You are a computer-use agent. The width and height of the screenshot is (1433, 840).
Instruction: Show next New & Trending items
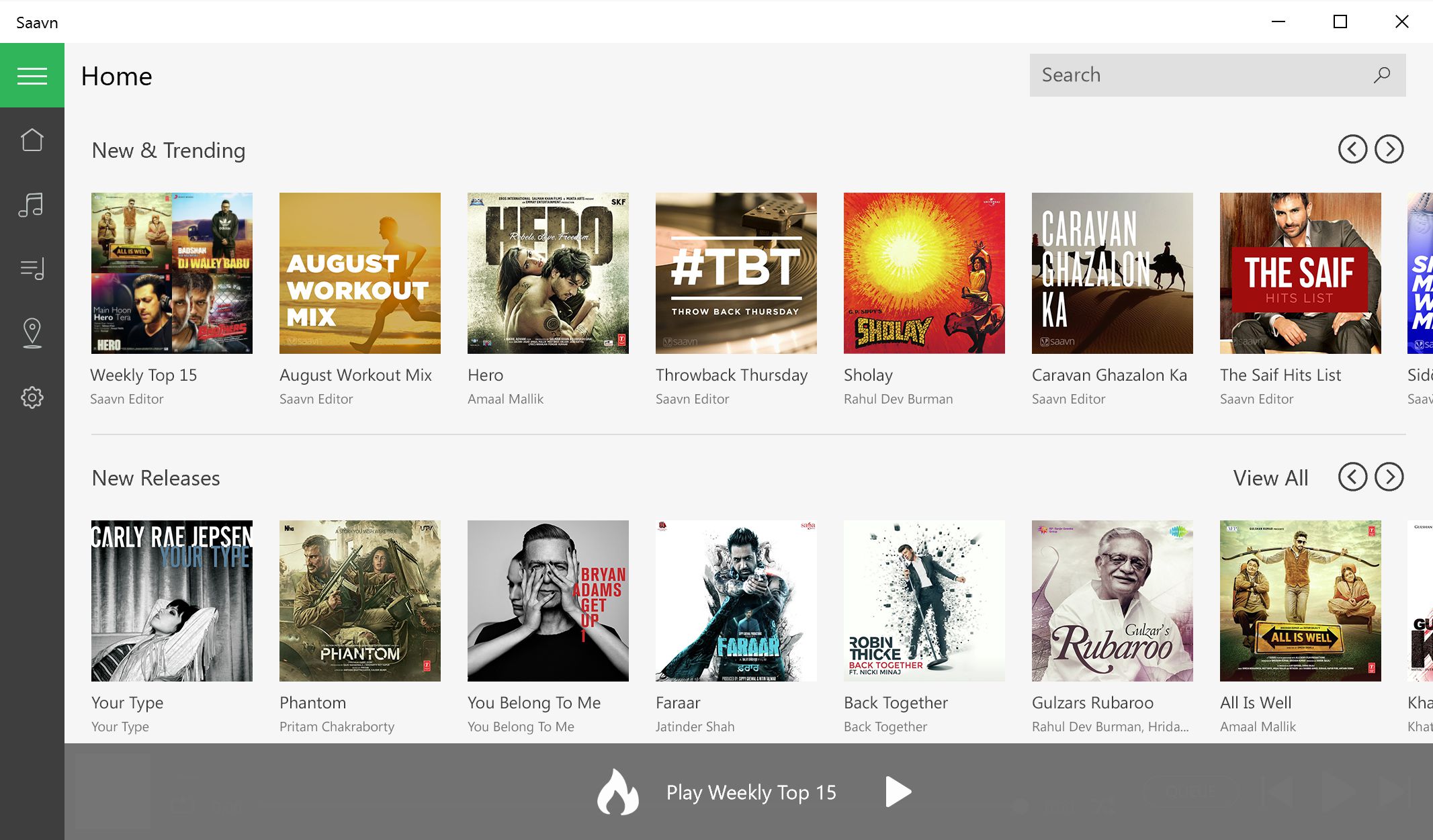[1389, 149]
